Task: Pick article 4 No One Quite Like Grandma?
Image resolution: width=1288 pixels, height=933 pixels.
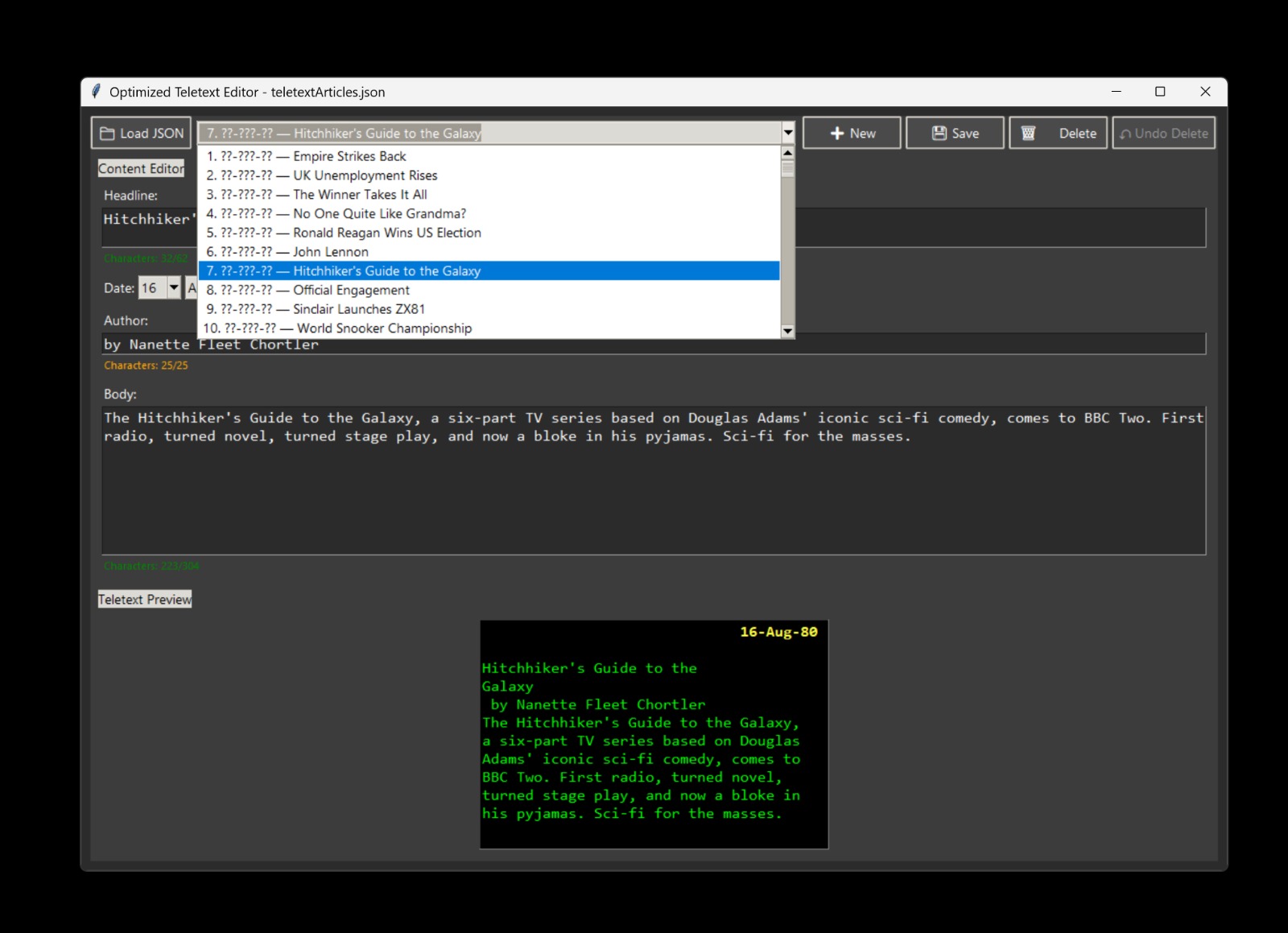Action: (489, 213)
